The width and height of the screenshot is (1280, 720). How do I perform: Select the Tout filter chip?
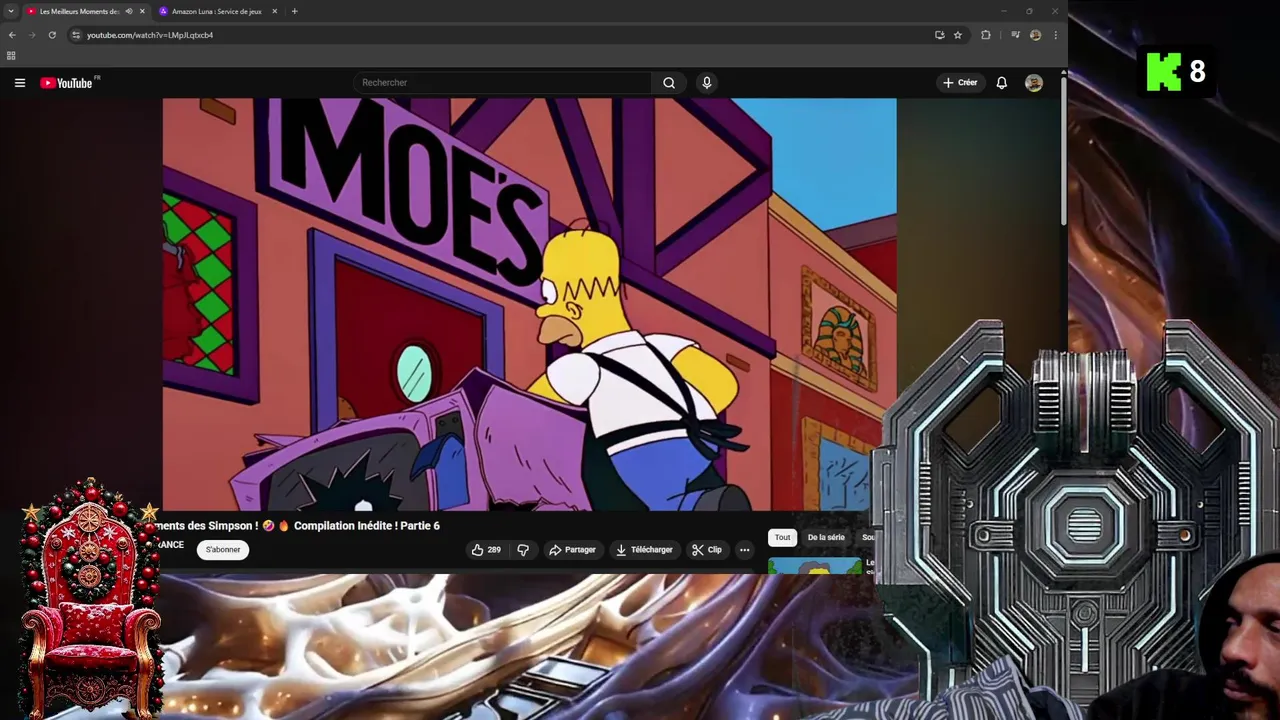click(x=782, y=538)
